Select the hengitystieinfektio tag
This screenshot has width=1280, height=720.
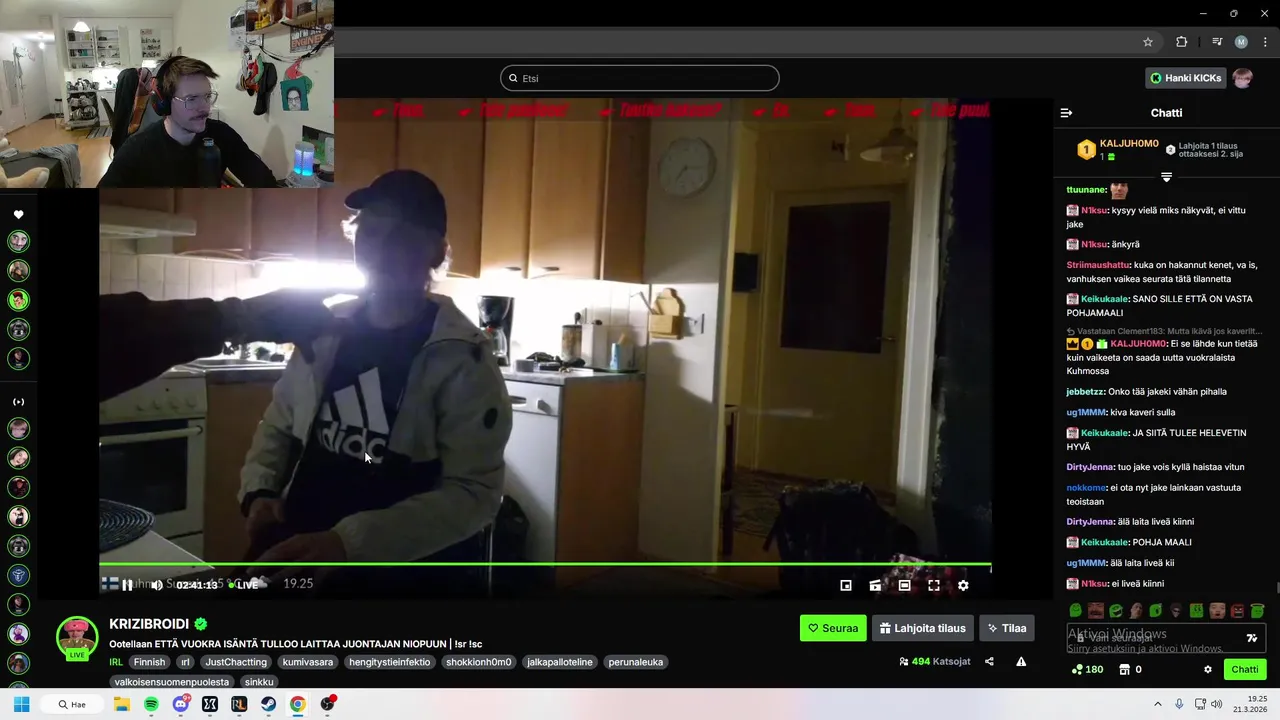(389, 662)
